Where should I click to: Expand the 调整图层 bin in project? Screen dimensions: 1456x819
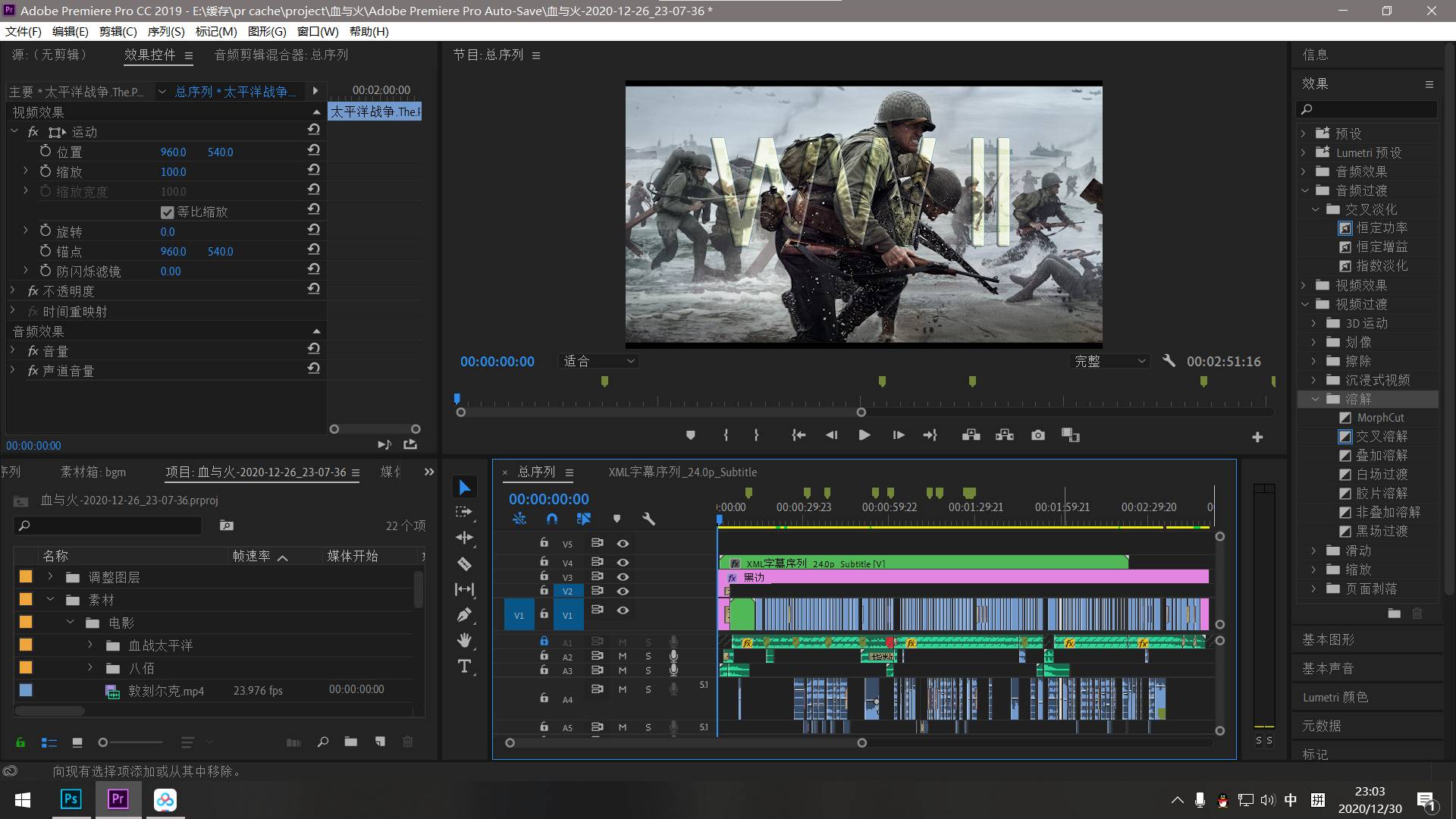(x=50, y=577)
